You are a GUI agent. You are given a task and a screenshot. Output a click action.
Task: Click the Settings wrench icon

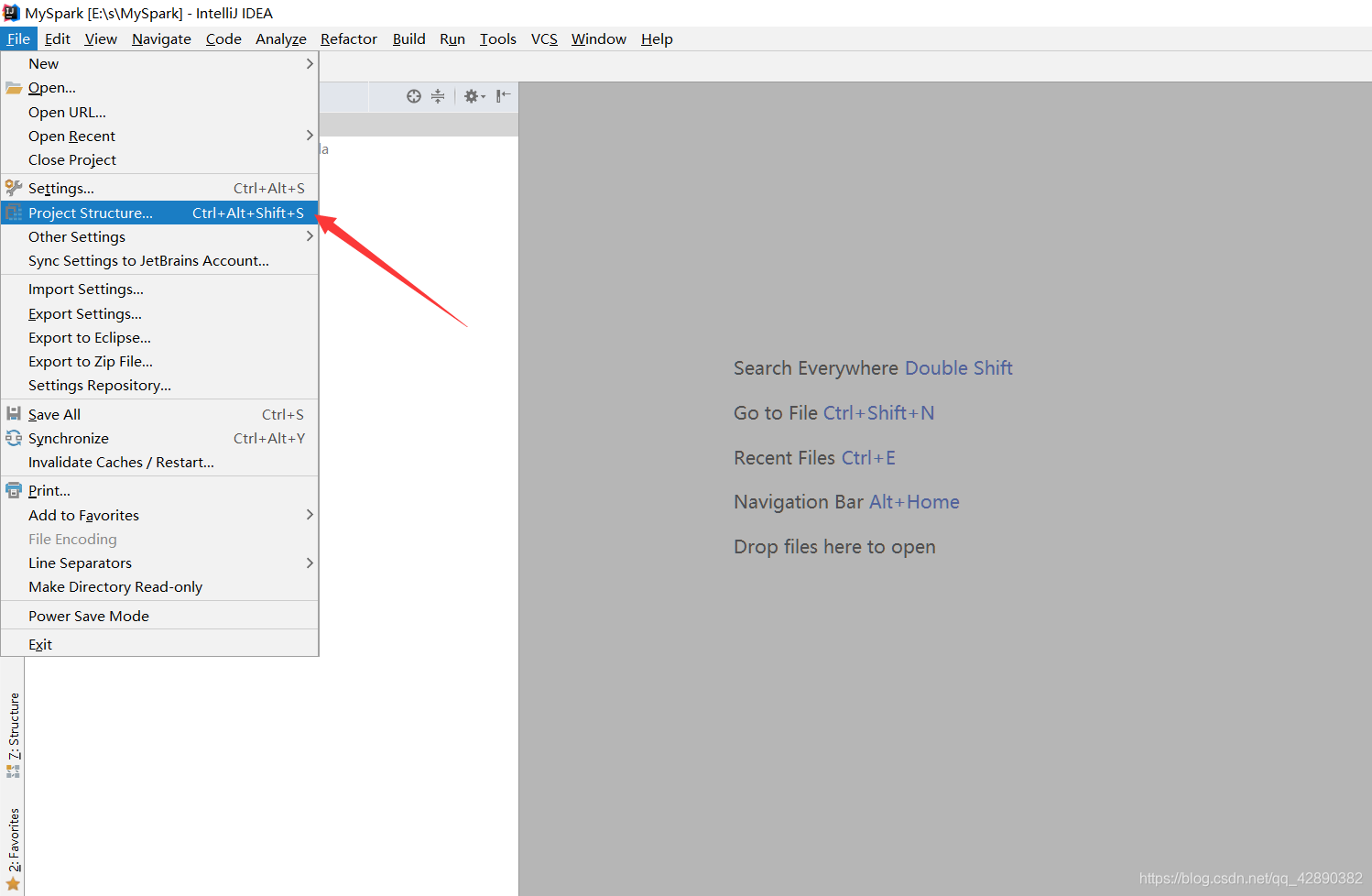pyautogui.click(x=14, y=188)
